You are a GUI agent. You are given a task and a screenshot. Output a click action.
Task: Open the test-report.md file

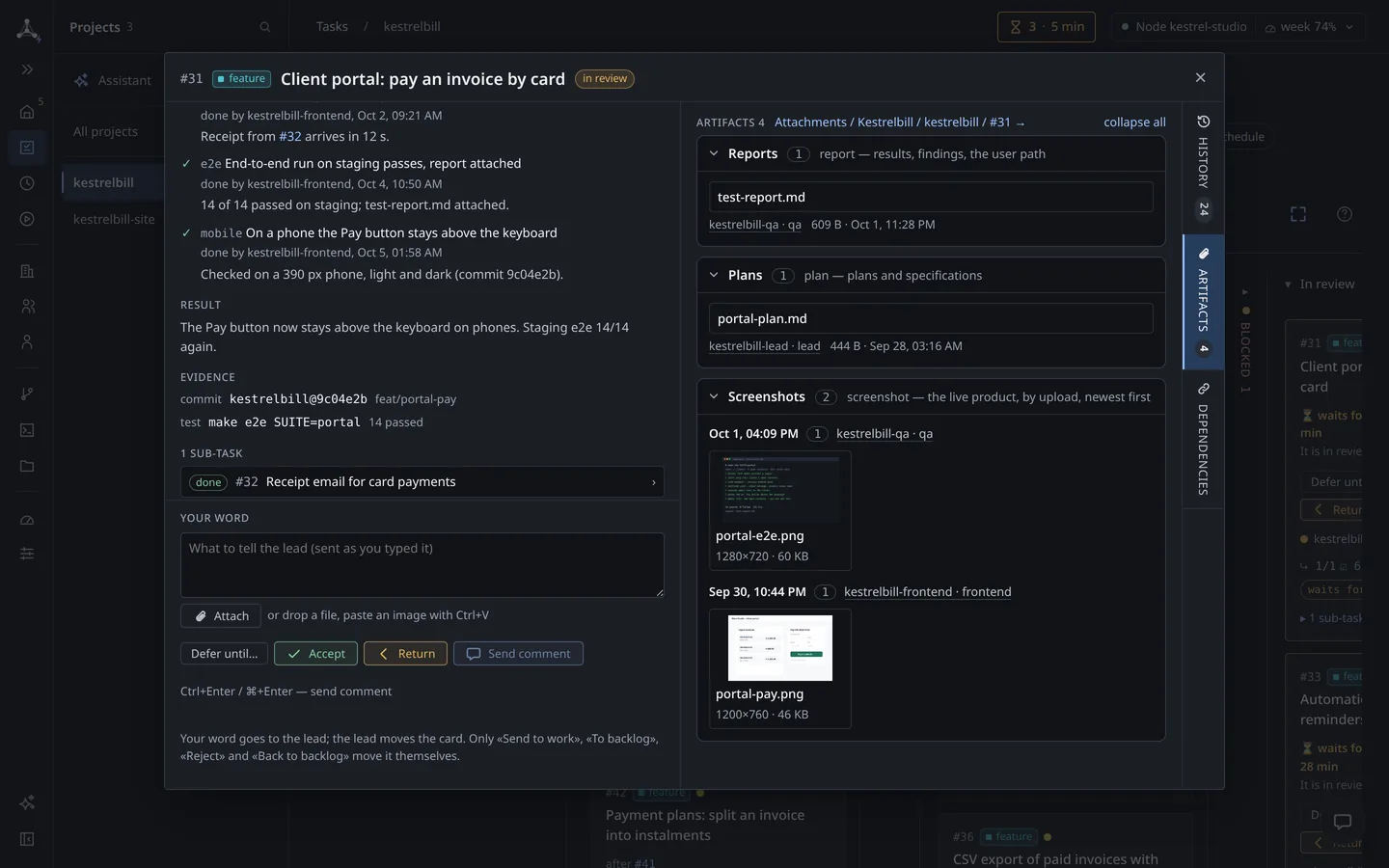931,197
